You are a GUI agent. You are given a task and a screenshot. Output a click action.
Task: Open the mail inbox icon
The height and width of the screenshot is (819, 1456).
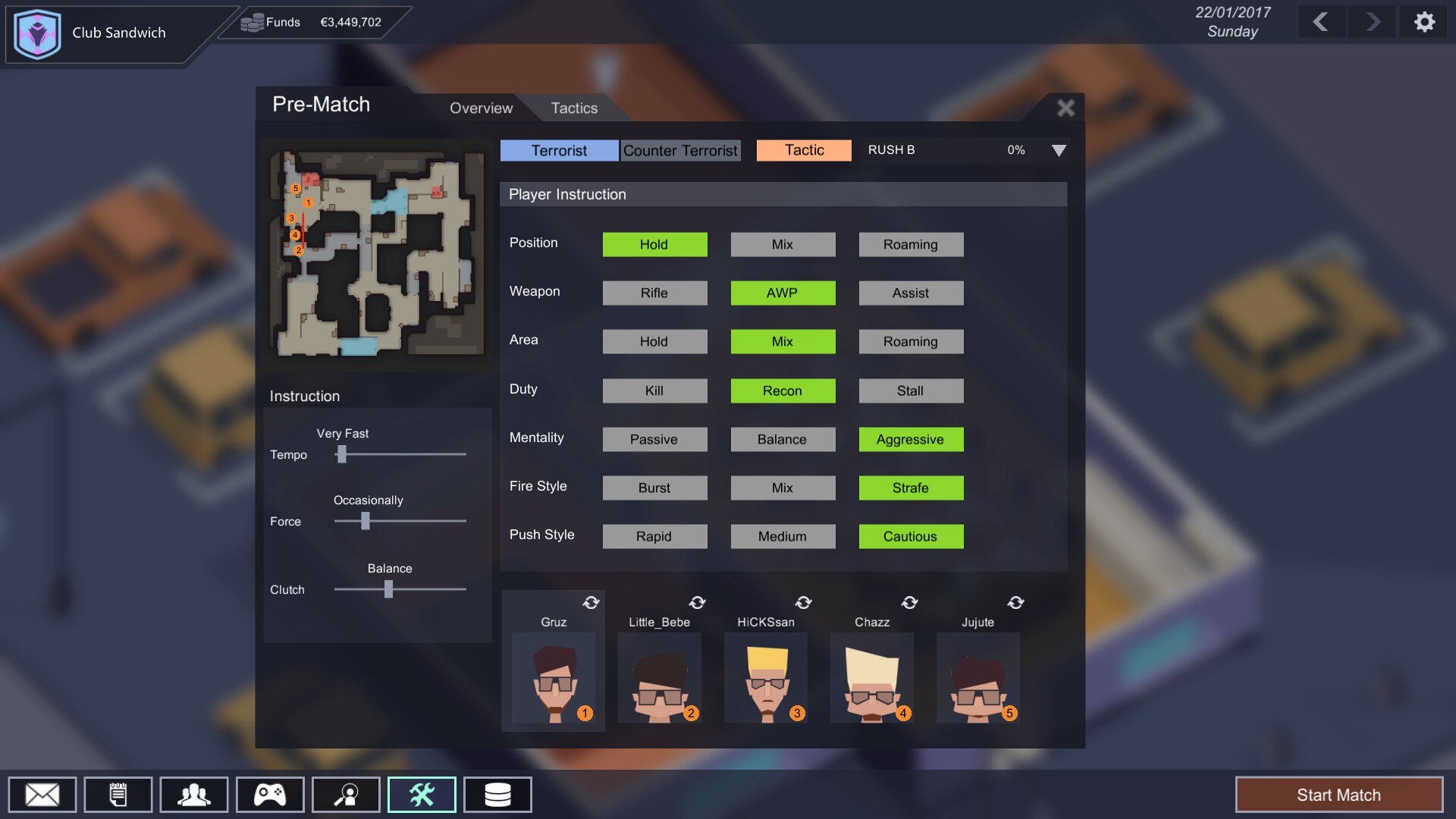(x=42, y=795)
